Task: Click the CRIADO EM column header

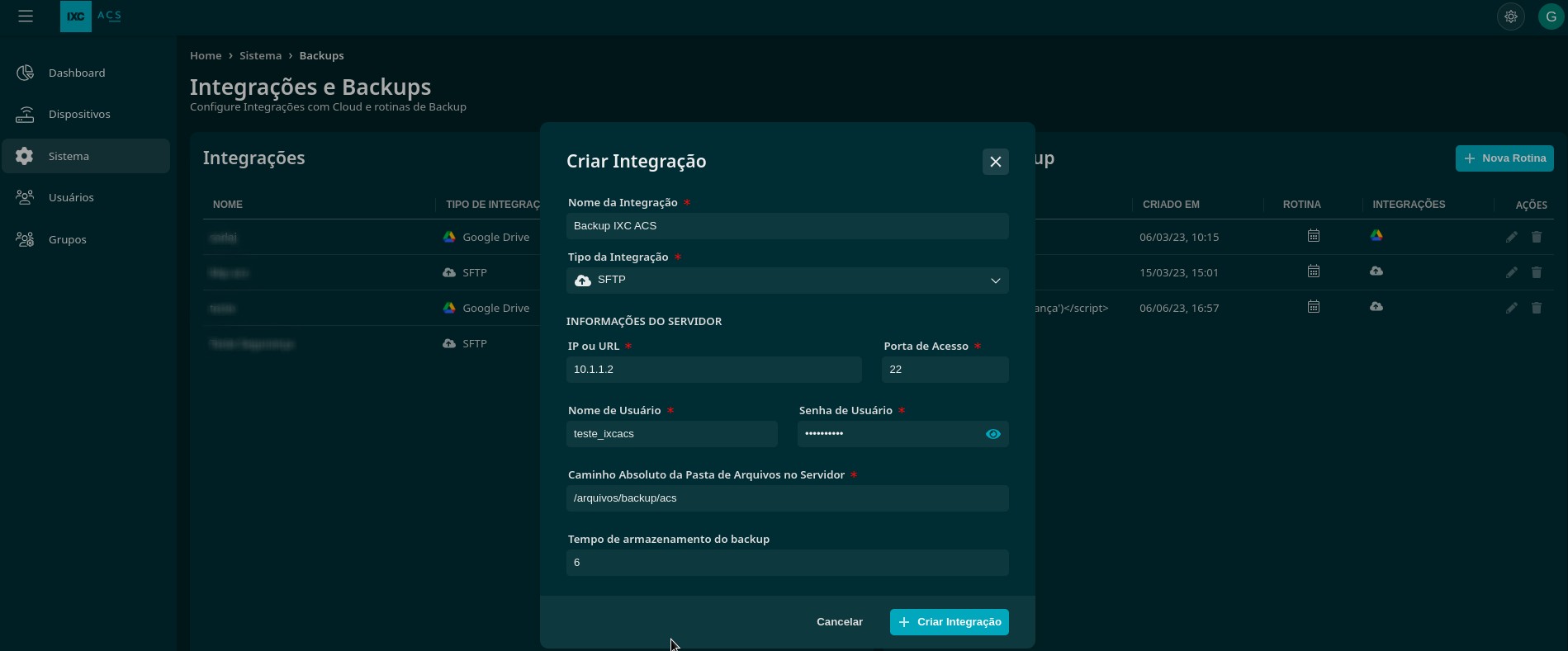Action: pos(1171,205)
